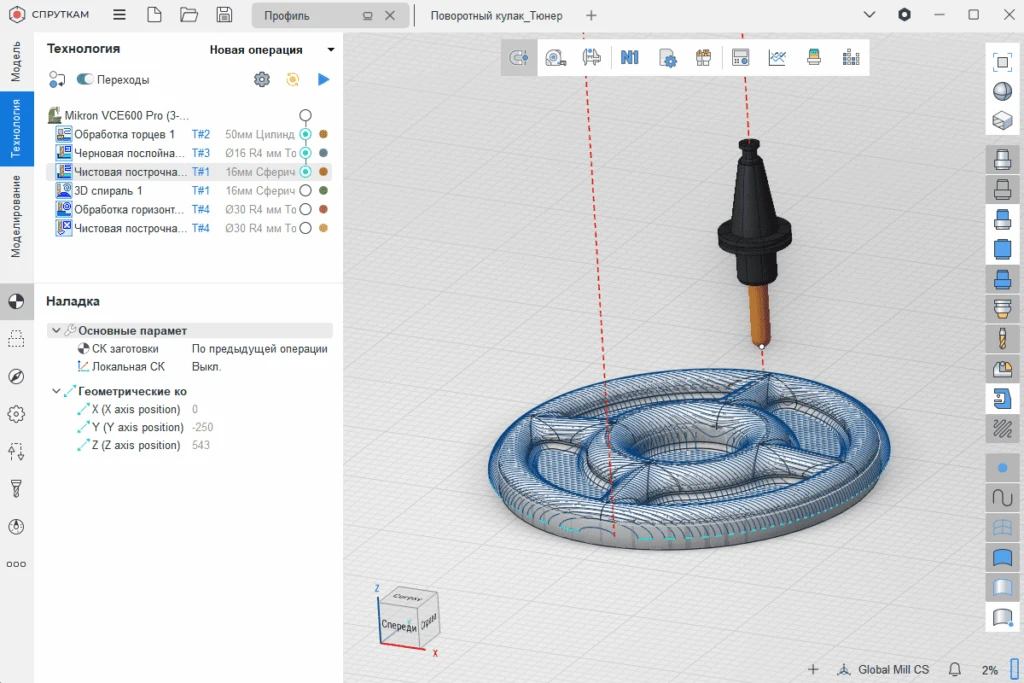Click the chart graph icon in toolbar
Viewport: 1024px width, 683px height.
click(777, 58)
